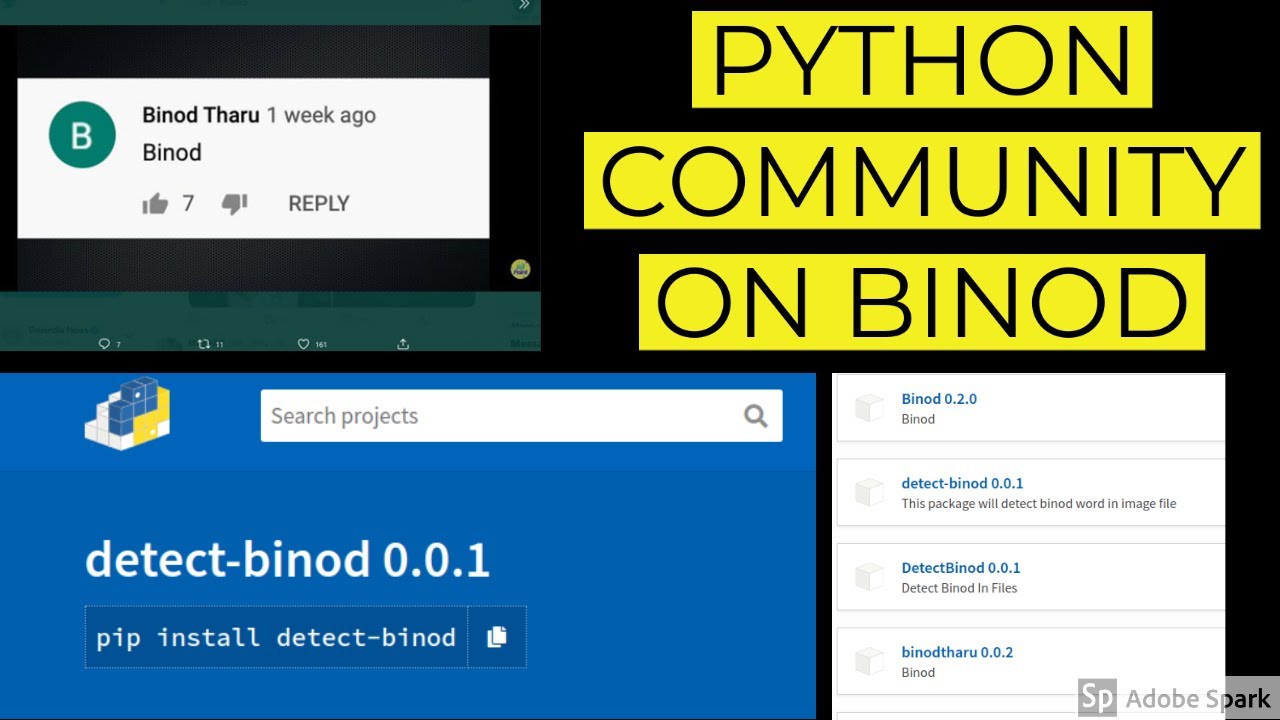Viewport: 1280px width, 720px height.
Task: Click the small round badge on video corner
Action: [520, 269]
